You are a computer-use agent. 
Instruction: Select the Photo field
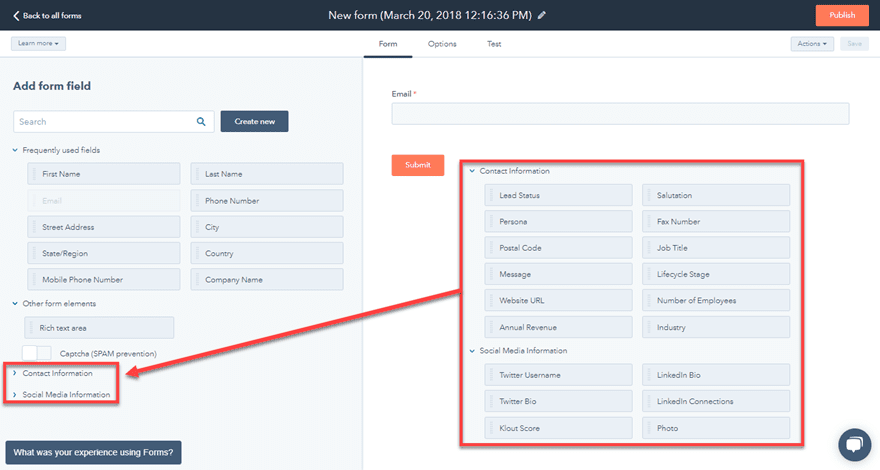pyautogui.click(x=716, y=428)
